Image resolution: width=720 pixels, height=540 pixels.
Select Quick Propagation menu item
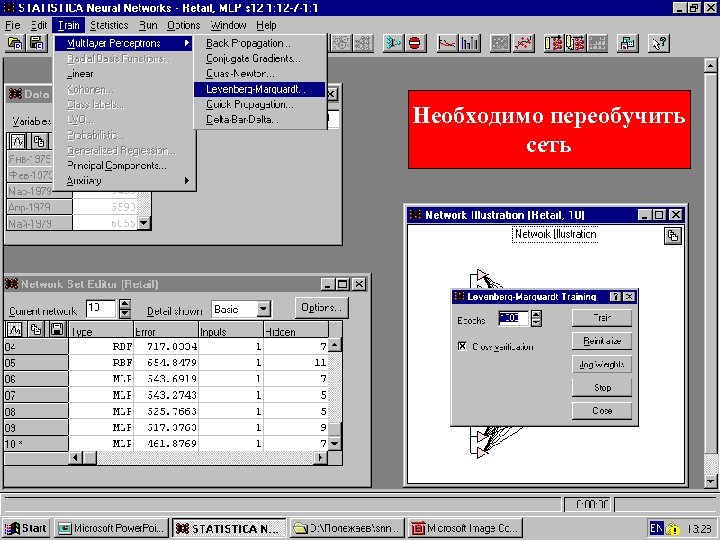259,104
